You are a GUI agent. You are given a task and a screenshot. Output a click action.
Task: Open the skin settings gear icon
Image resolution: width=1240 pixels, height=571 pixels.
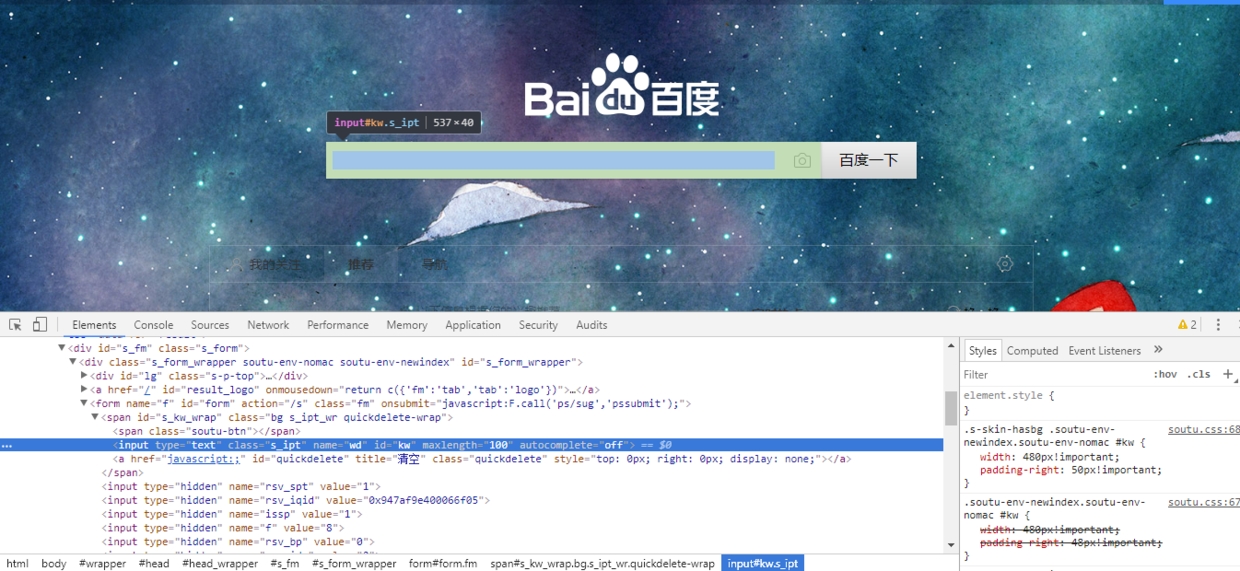1005,264
